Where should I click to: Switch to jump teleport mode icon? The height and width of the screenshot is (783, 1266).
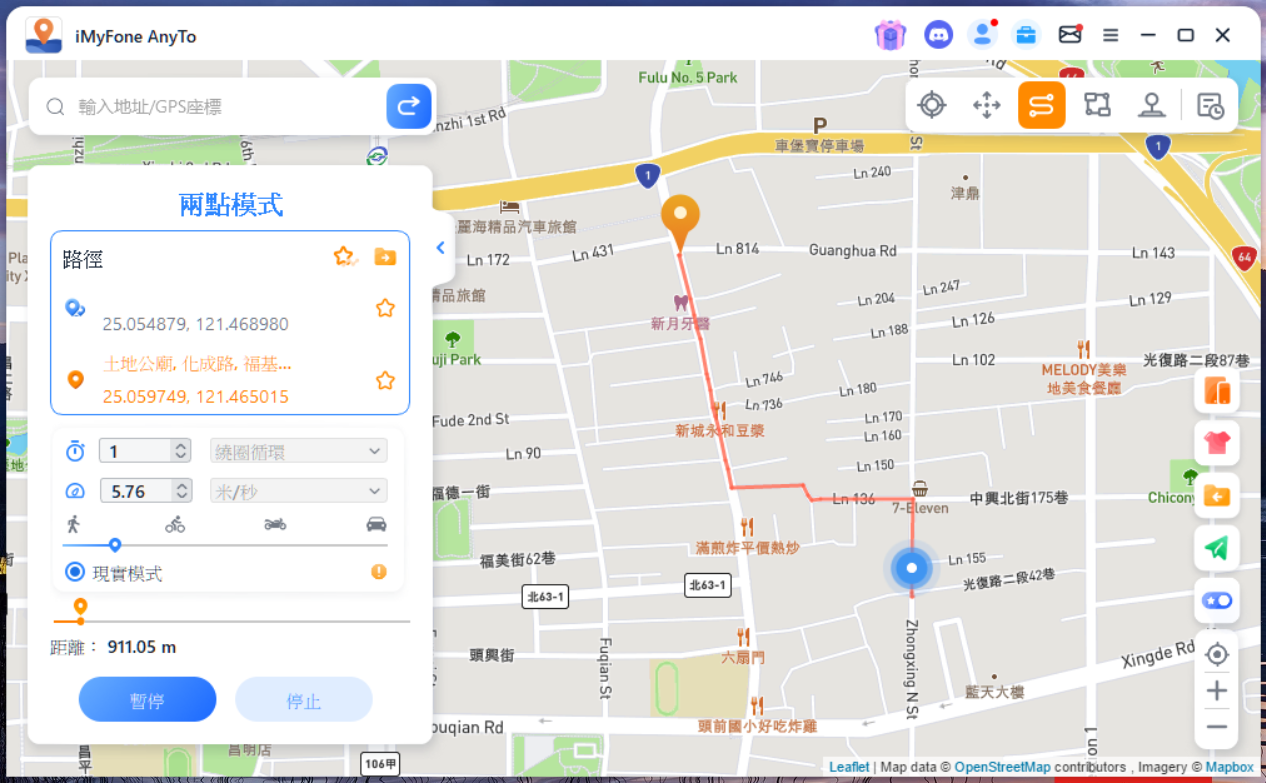click(x=986, y=105)
